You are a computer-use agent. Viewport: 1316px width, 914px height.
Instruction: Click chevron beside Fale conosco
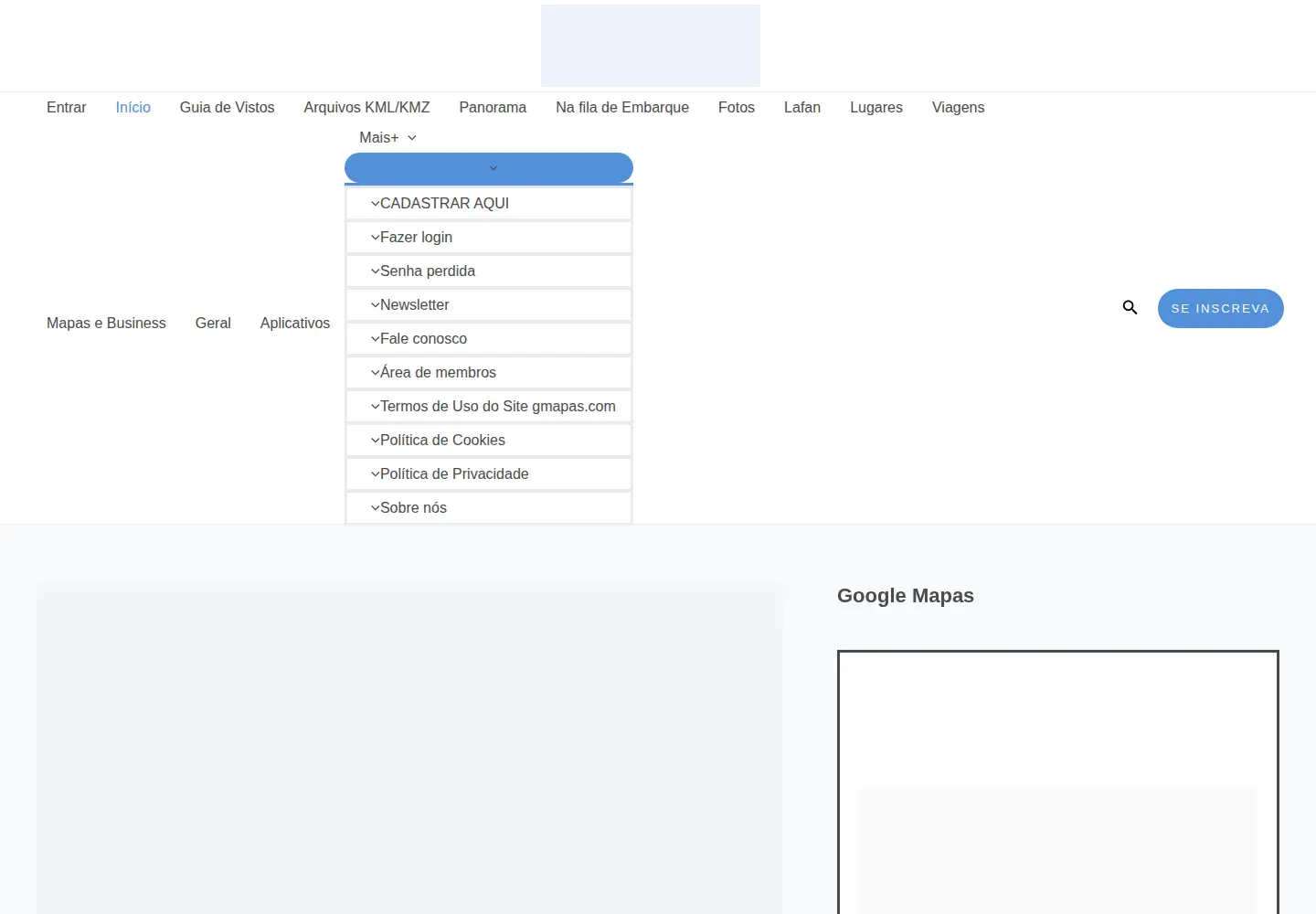pyautogui.click(x=375, y=339)
